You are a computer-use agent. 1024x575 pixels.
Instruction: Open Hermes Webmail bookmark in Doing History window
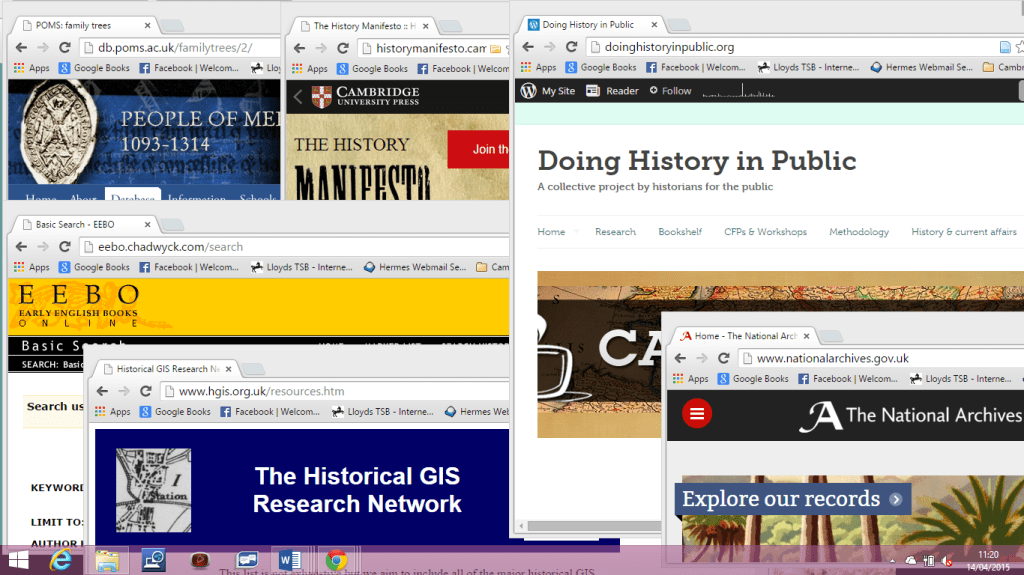pos(921,67)
